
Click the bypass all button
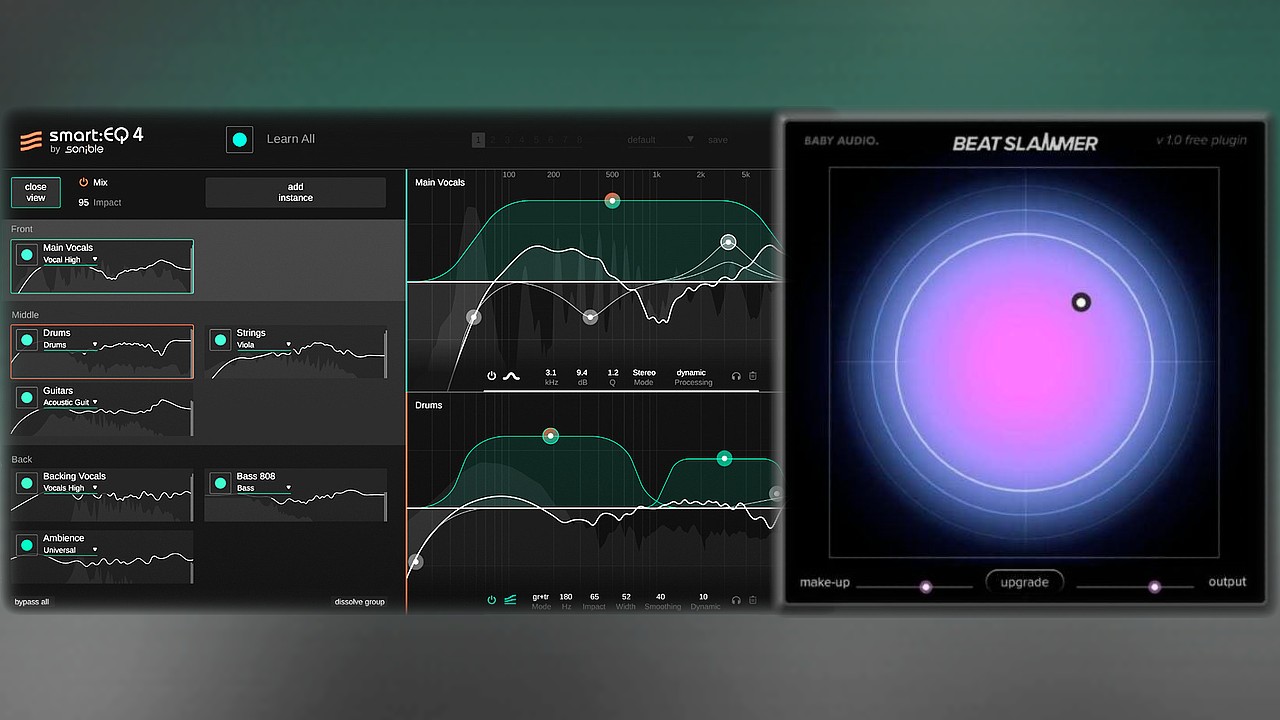coord(32,602)
